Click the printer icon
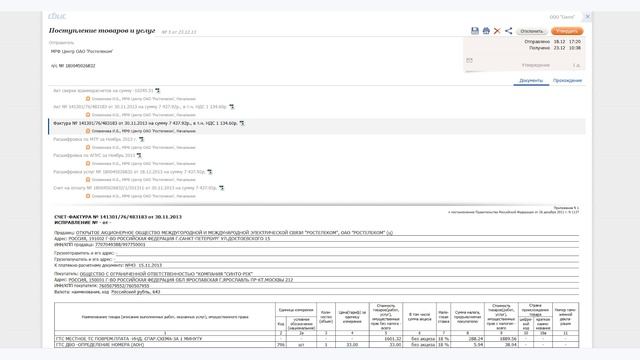Screen dimensions: 640x360 coord(486,31)
